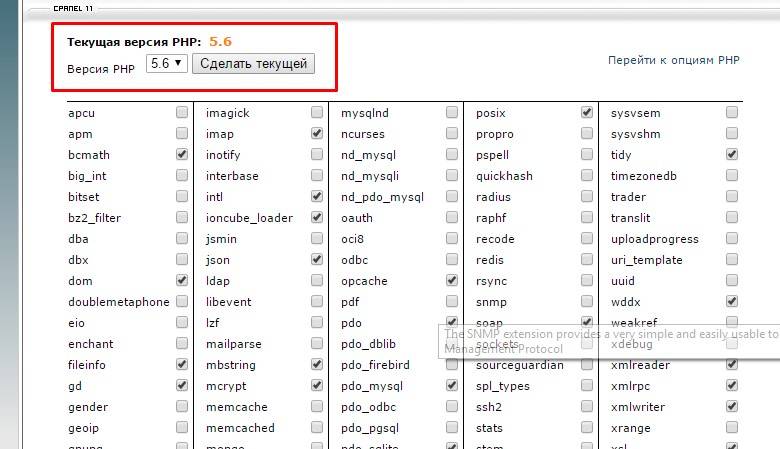Click the 'Текущая версия PHP:' heading
The height and width of the screenshot is (449, 780).
click(x=134, y=42)
